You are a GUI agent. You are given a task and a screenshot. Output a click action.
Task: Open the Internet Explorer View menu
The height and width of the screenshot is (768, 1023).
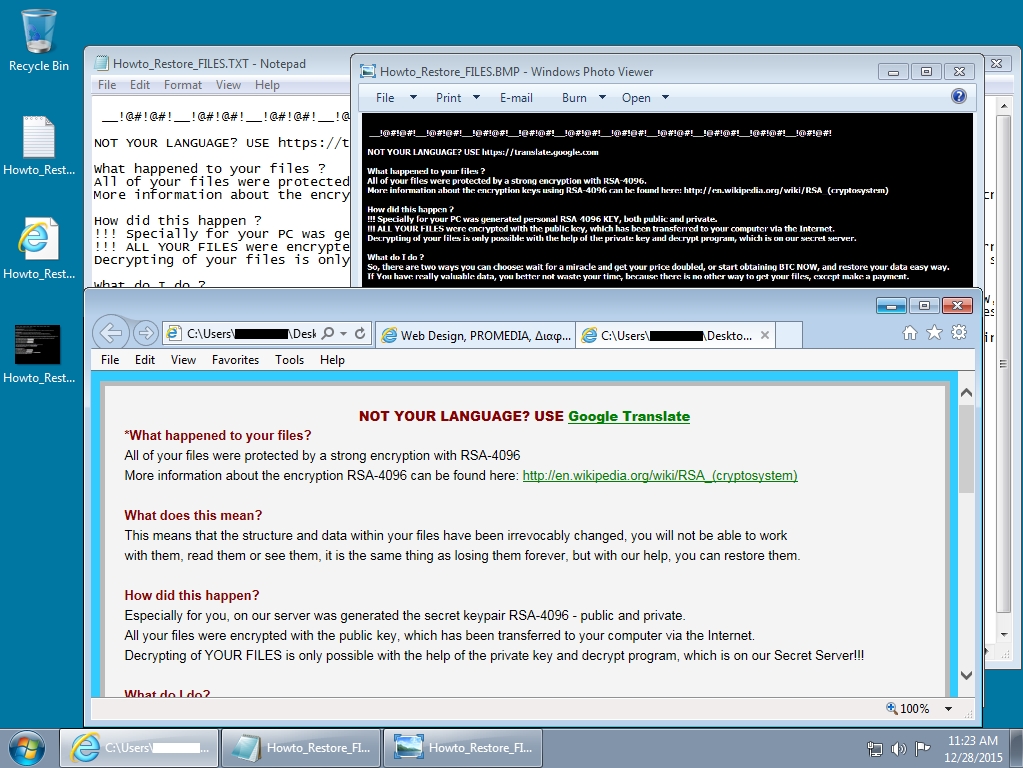183,360
